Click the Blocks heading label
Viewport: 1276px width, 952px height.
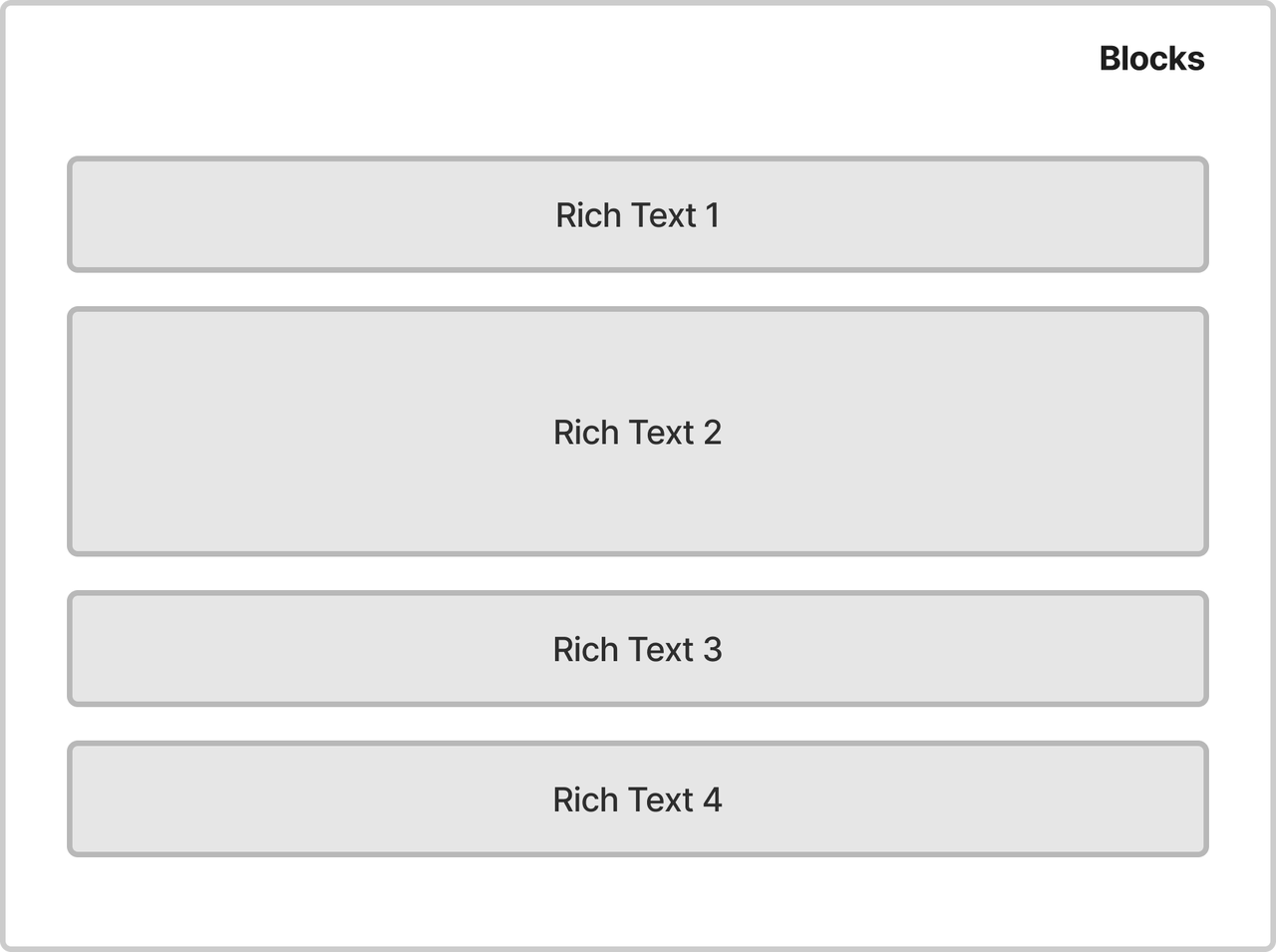point(1151,59)
